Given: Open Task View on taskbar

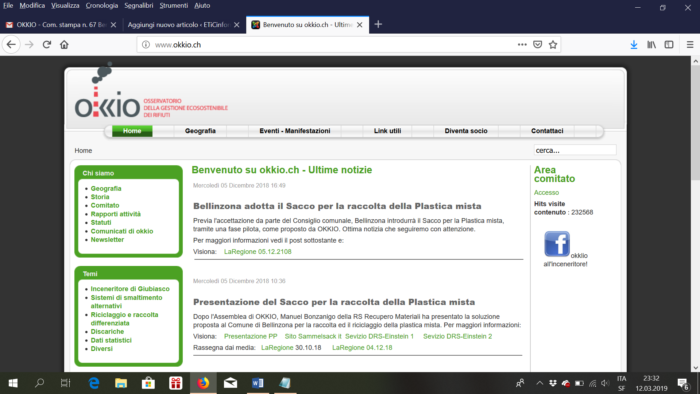Looking at the screenshot, I should pyautogui.click(x=66, y=383).
